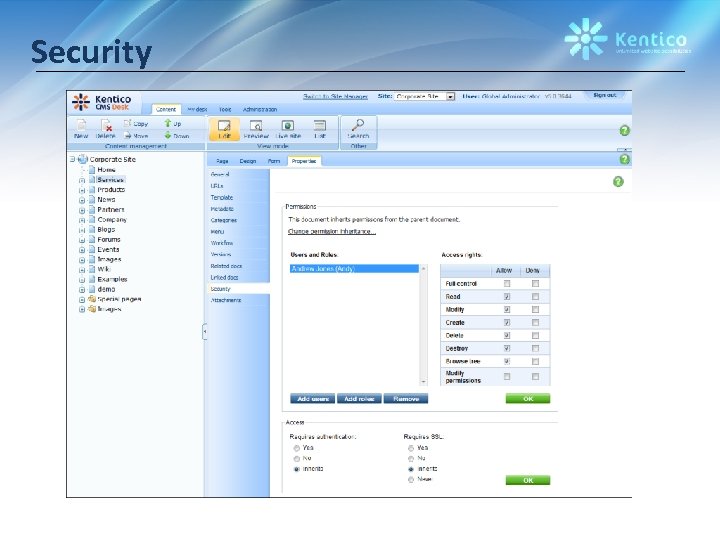This screenshot has width=720, height=540.
Task: Expand the Blogs tree node
Action: click(x=82, y=230)
